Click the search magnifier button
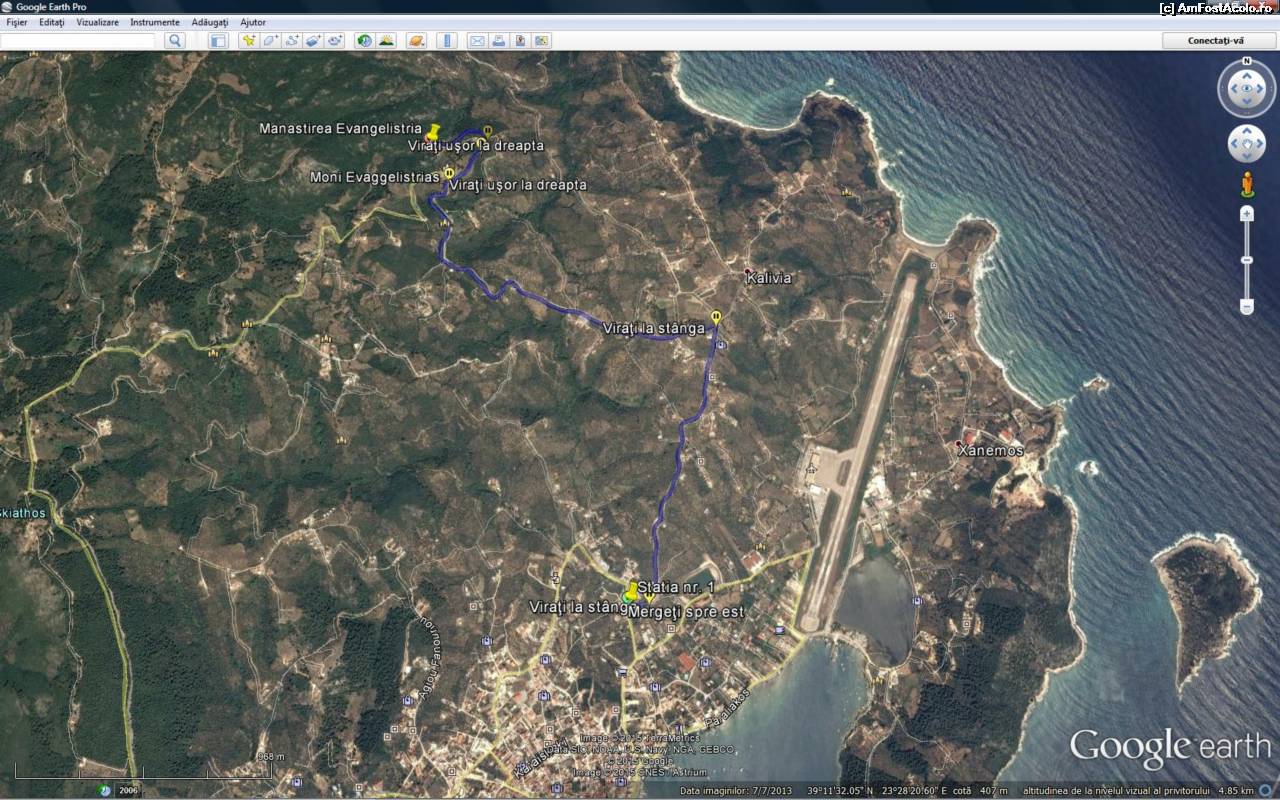 pyautogui.click(x=175, y=41)
